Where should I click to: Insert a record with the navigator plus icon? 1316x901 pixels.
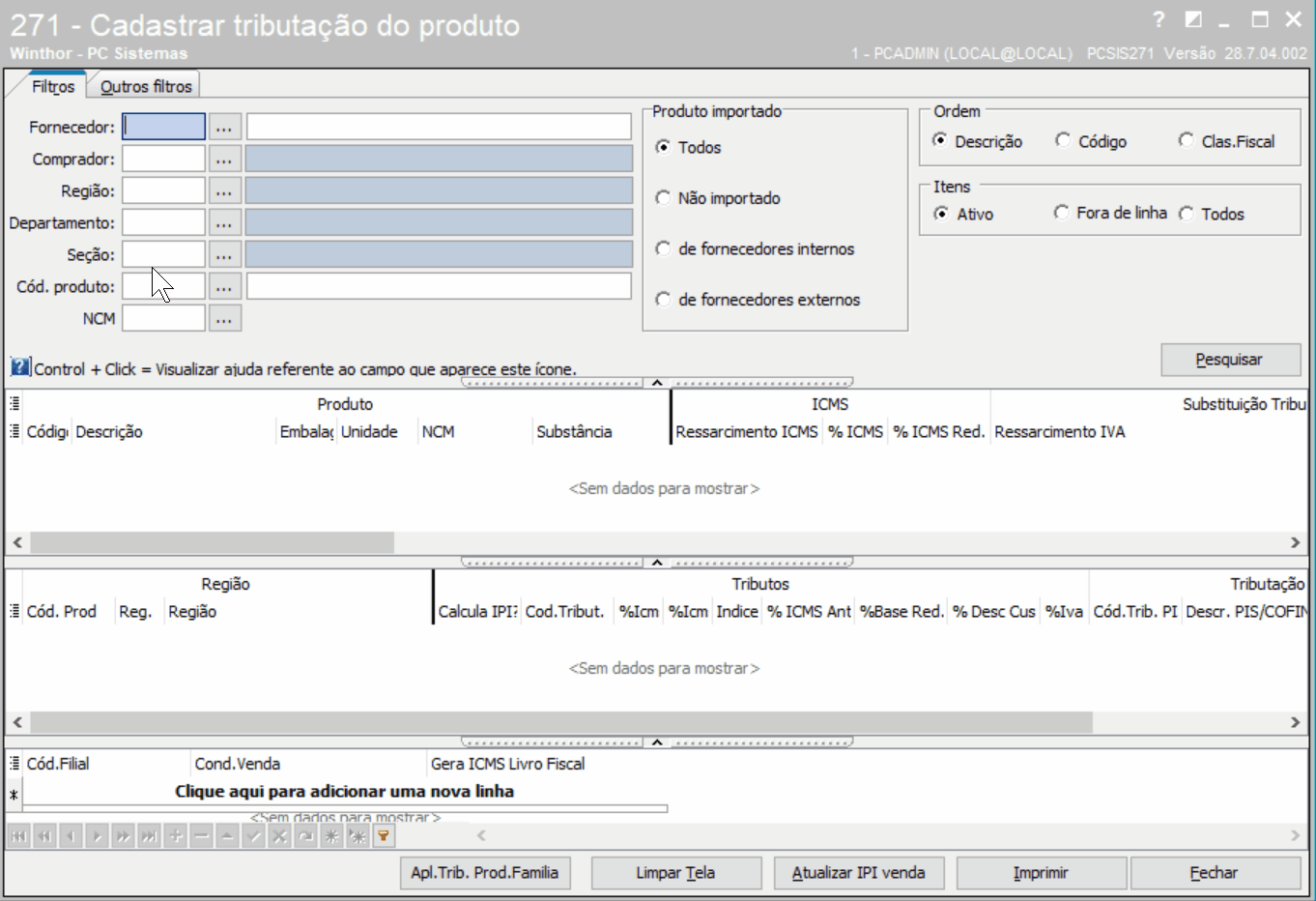(175, 836)
